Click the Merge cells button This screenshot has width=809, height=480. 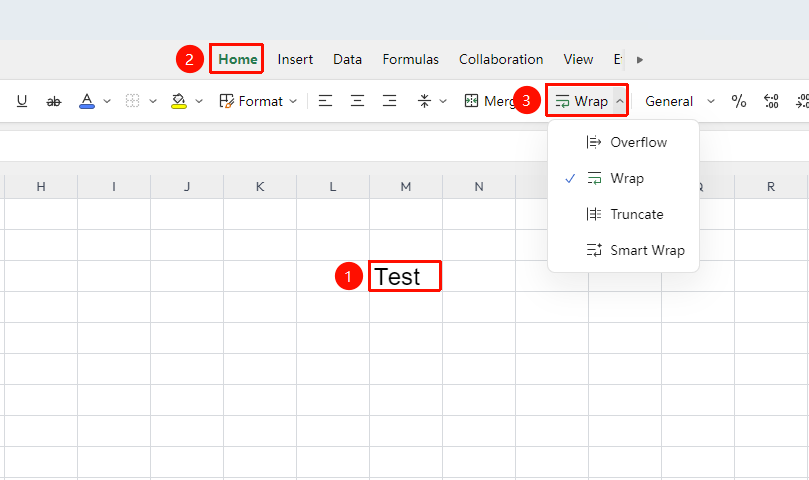coord(490,101)
